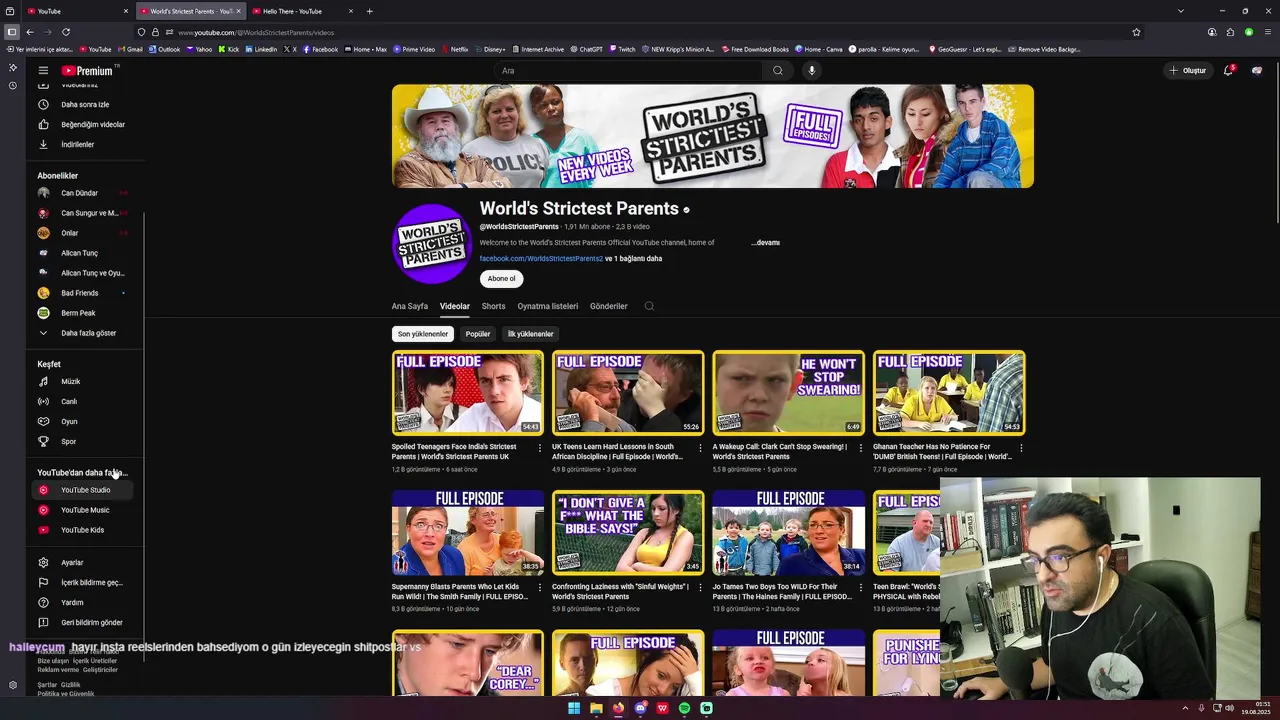
Task: Open the account avatar menu
Action: point(1257,71)
